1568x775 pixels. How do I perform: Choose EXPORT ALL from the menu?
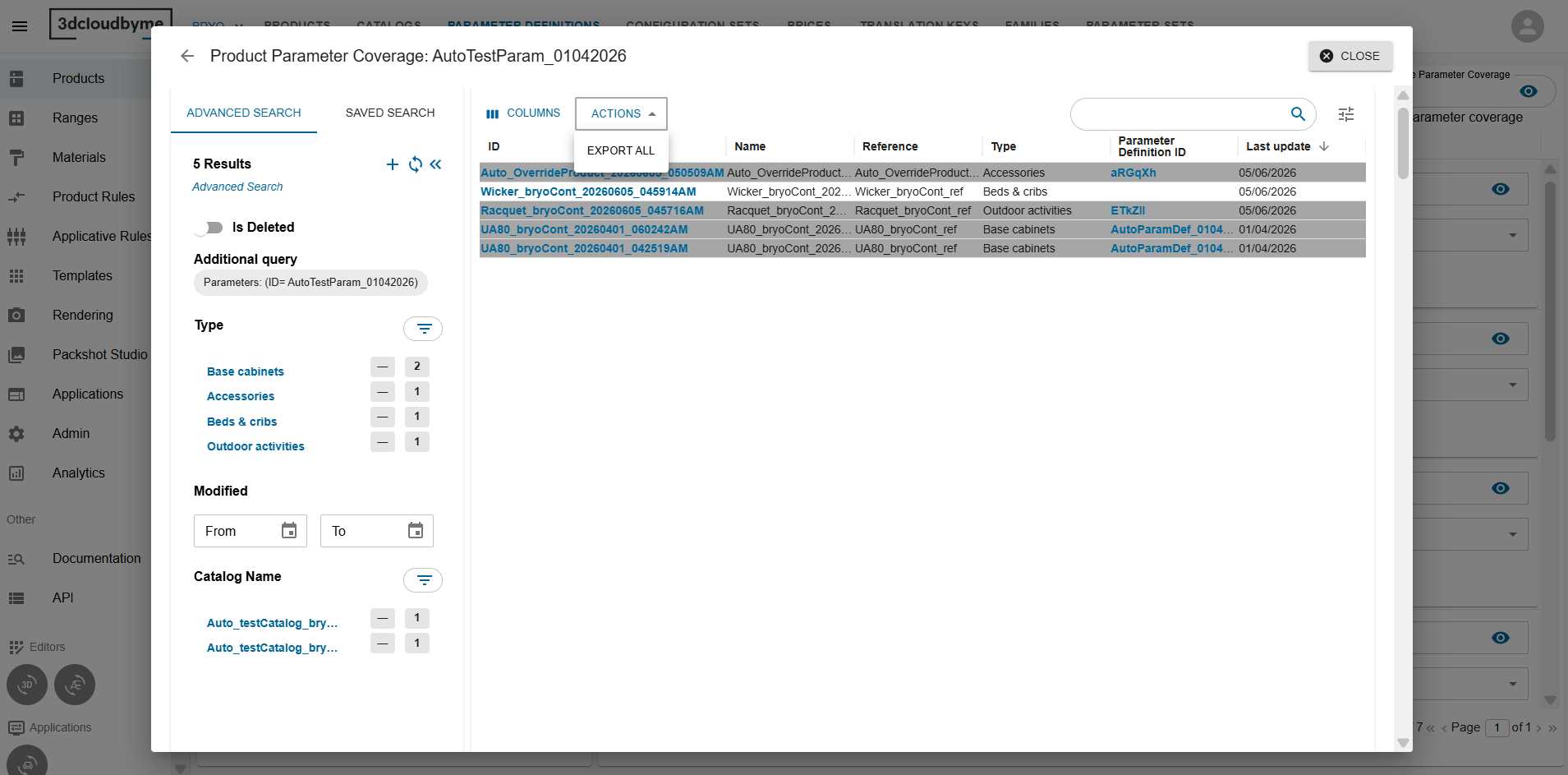(x=621, y=150)
